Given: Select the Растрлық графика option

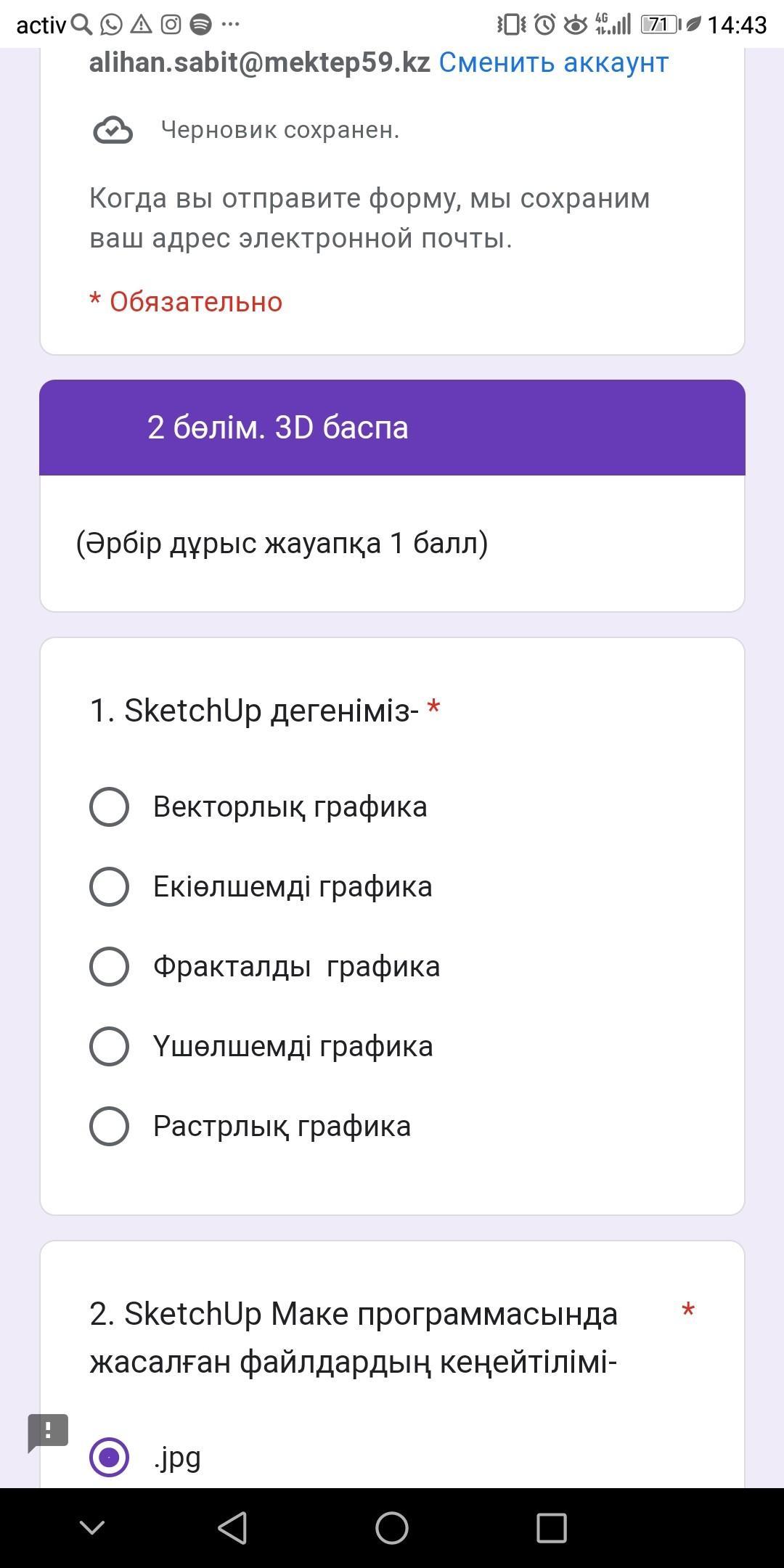Looking at the screenshot, I should (109, 1126).
